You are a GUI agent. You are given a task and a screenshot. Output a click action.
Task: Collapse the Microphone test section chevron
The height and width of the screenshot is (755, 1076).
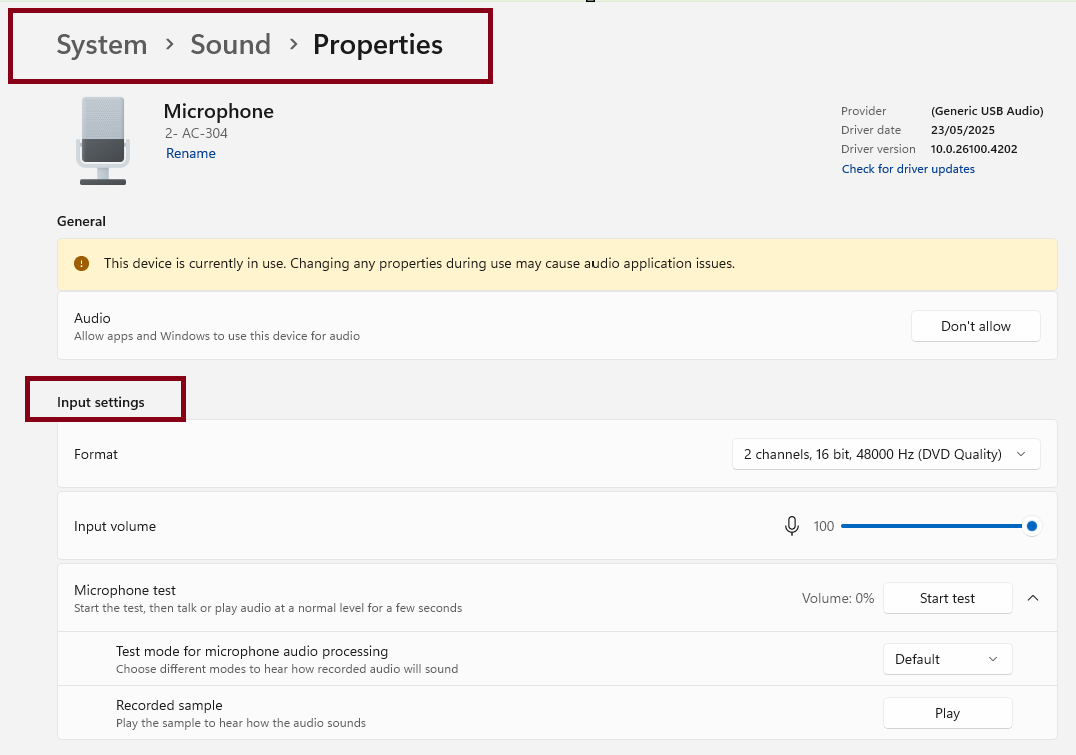[x=1033, y=599]
